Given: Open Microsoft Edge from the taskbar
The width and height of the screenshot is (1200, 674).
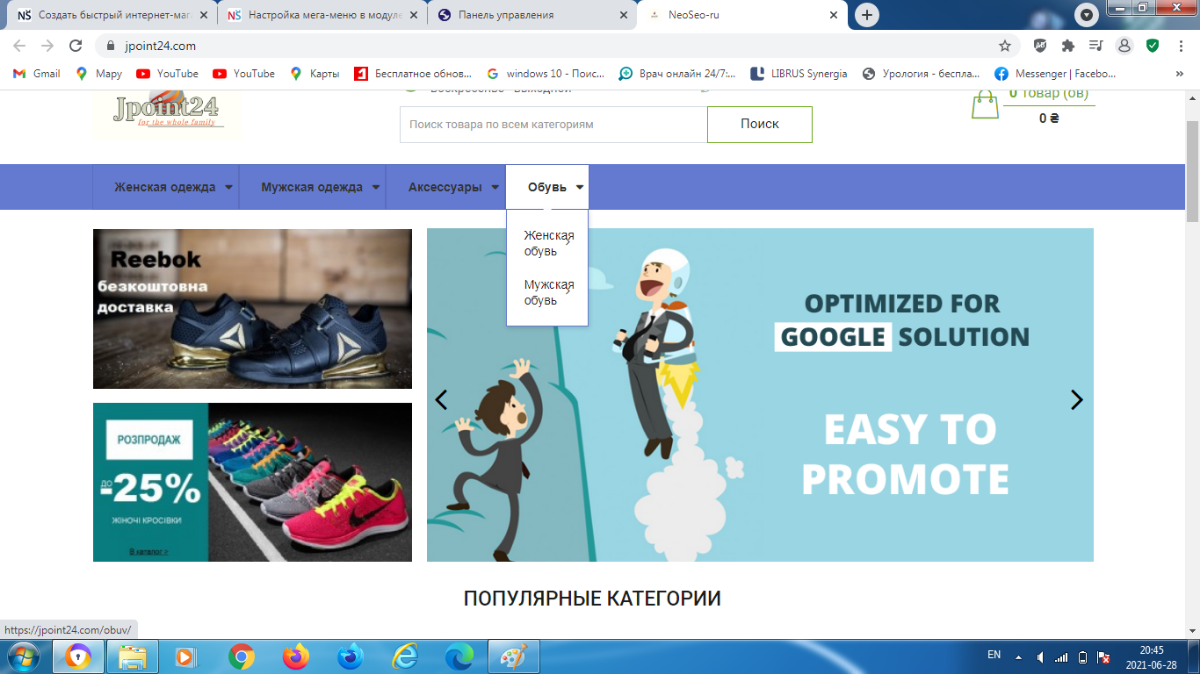Looking at the screenshot, I should [x=459, y=657].
